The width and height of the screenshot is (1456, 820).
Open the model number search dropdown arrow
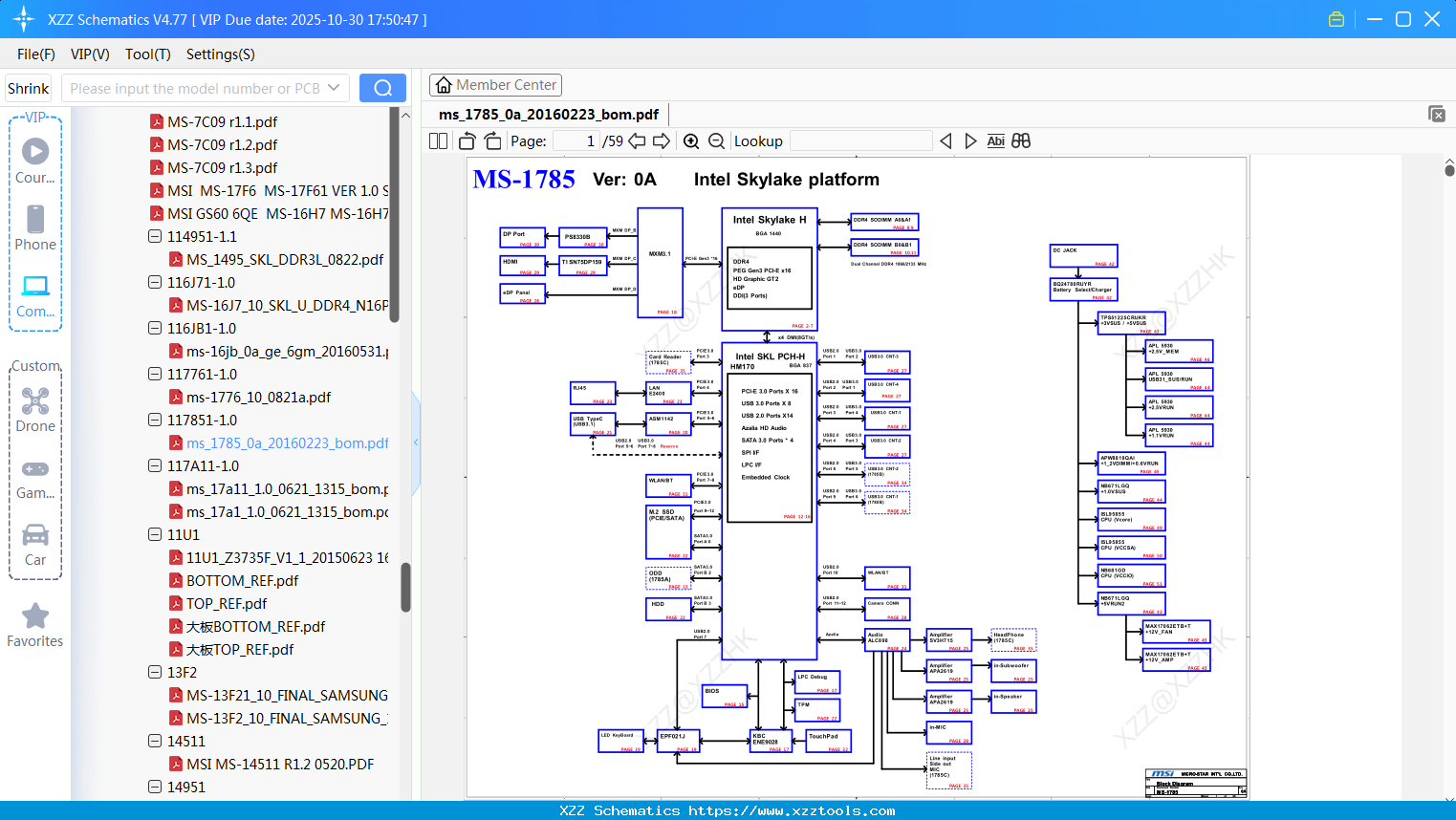(x=334, y=88)
